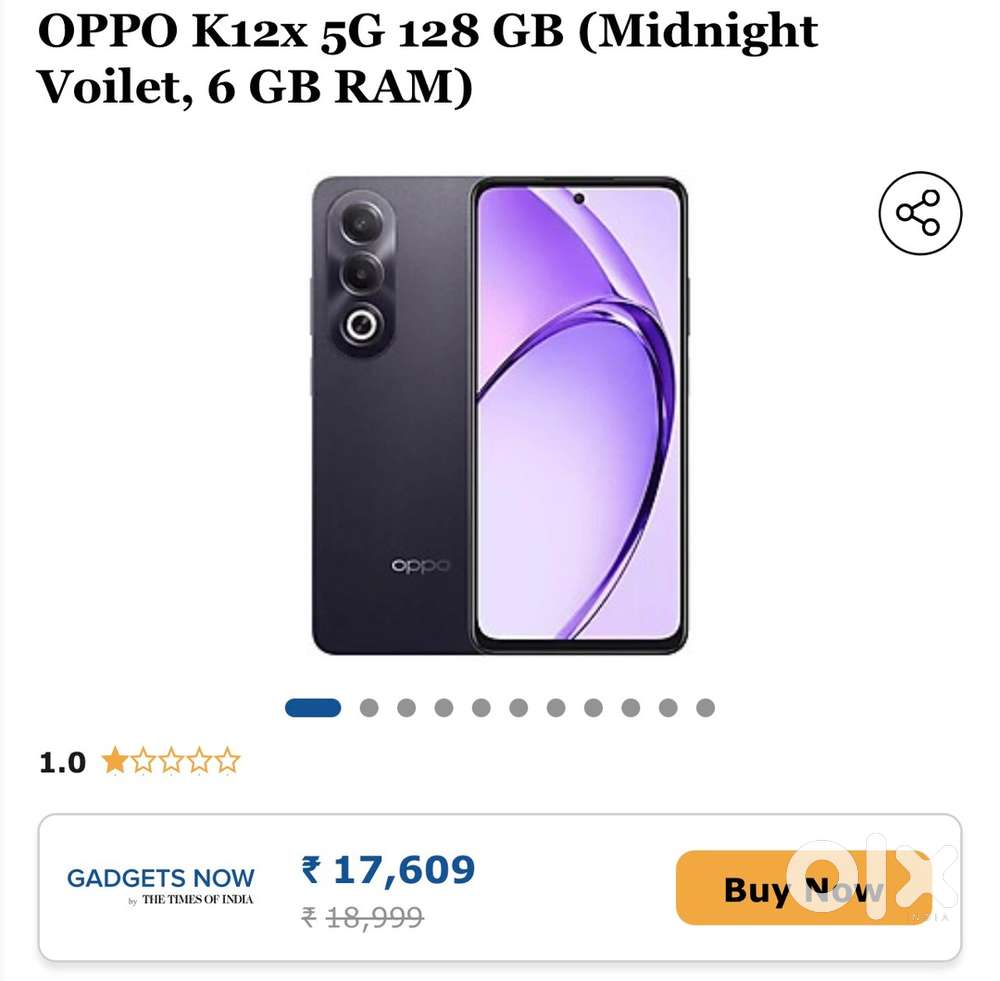Image resolution: width=1000 pixels, height=981 pixels.
Task: Switch to the sixth carousel dot
Action: pyautogui.click(x=518, y=708)
